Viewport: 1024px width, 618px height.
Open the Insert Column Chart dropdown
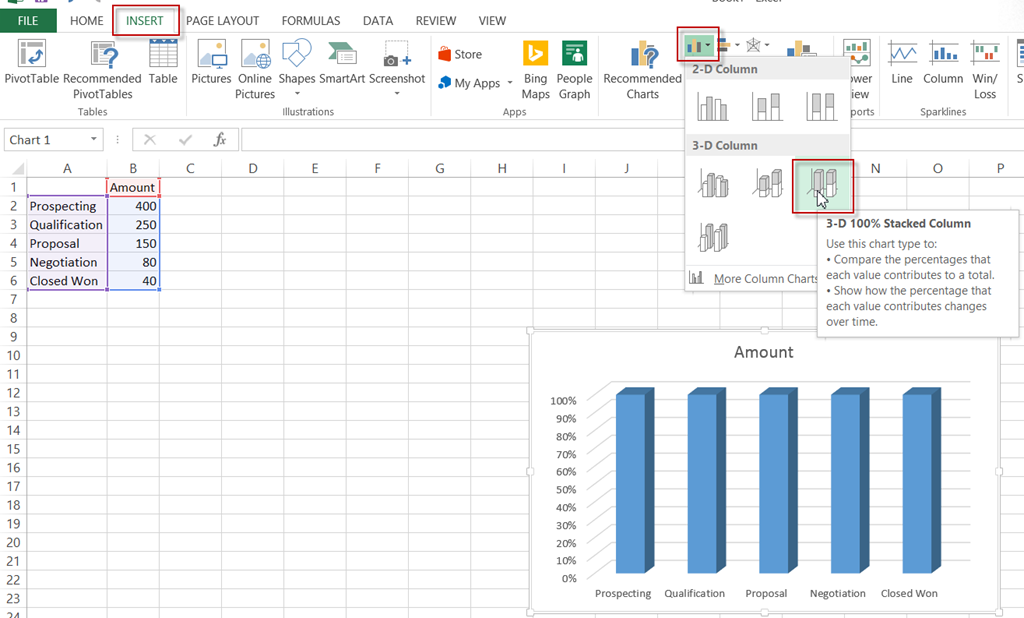tap(698, 45)
